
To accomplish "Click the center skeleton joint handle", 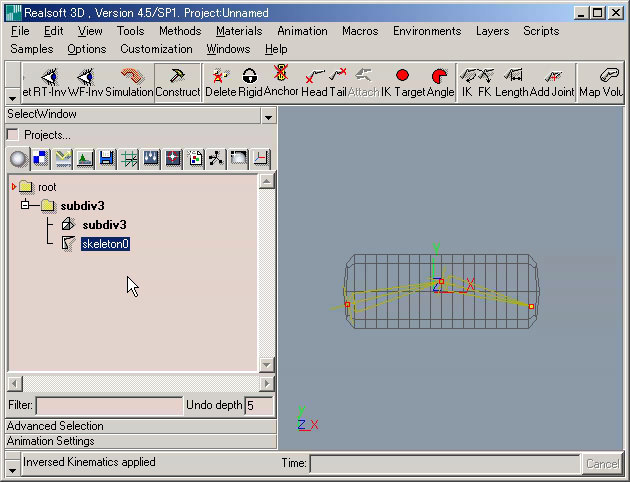I will coord(441,282).
